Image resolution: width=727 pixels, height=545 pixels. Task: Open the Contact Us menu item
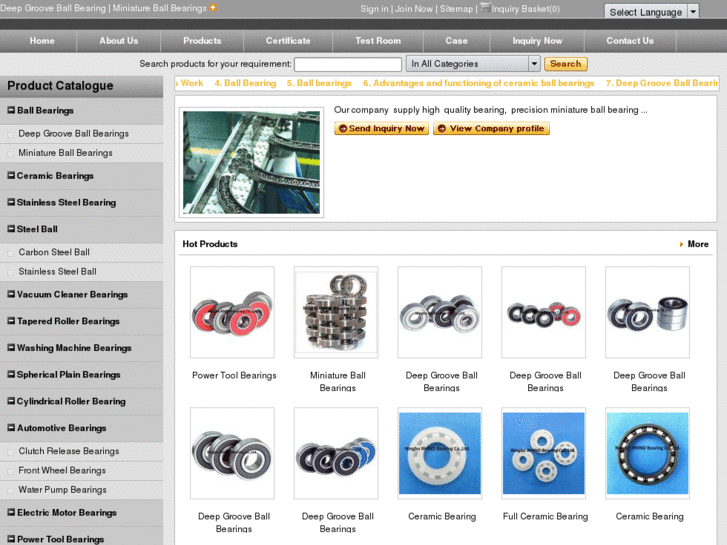point(630,41)
